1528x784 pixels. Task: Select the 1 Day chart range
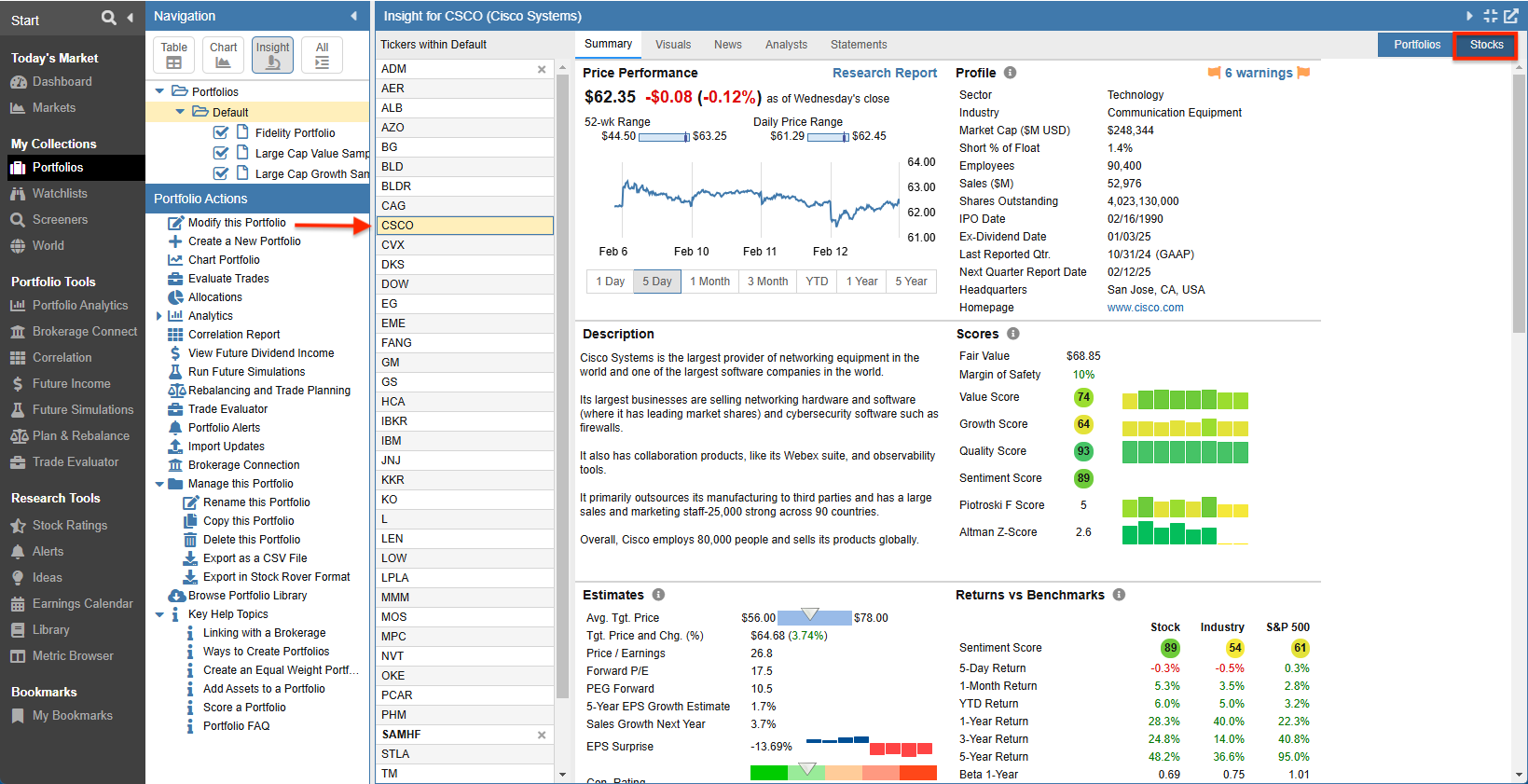(610, 282)
